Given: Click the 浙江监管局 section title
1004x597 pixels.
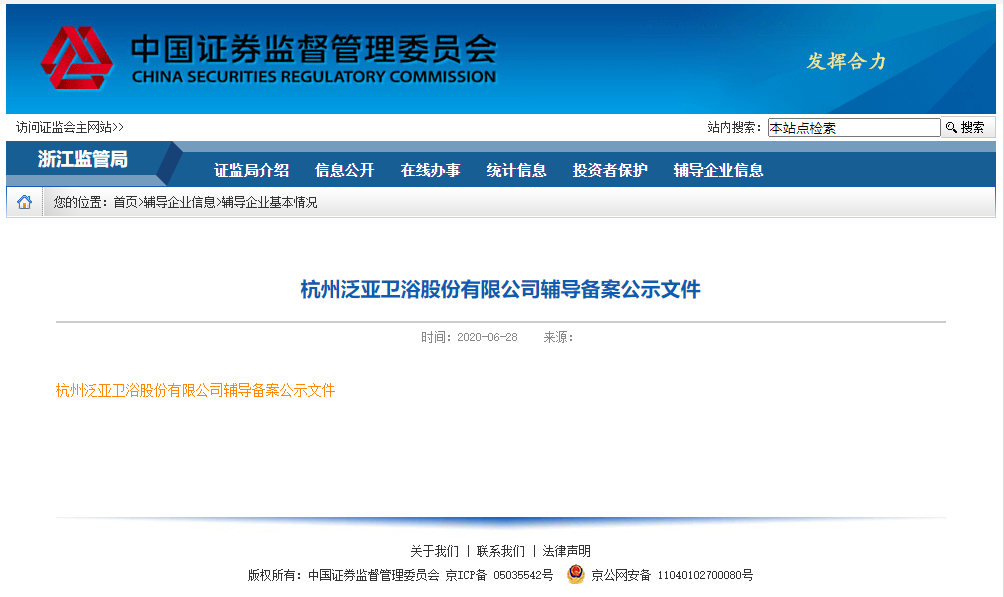Looking at the screenshot, I should [x=83, y=159].
